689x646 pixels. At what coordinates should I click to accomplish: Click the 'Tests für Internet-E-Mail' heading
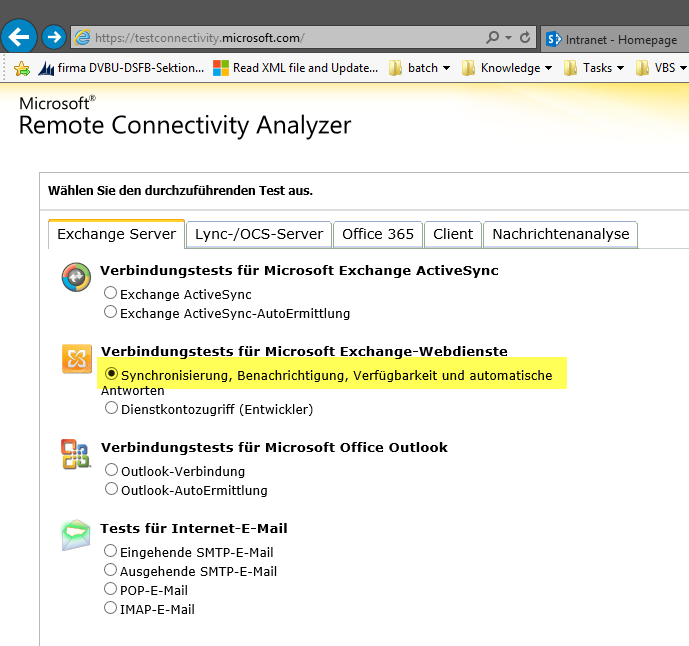[x=194, y=528]
